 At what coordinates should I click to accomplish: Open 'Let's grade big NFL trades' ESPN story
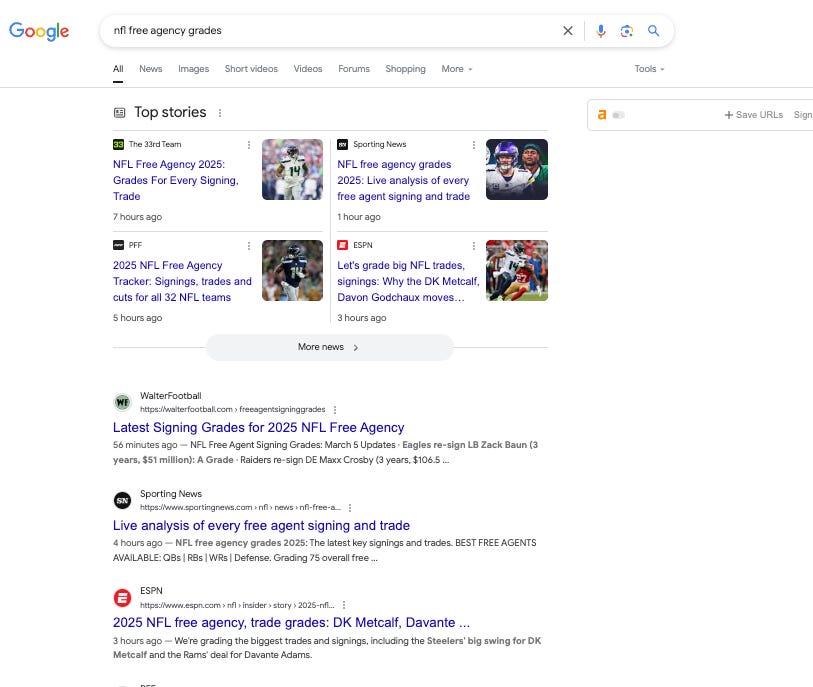tap(408, 281)
